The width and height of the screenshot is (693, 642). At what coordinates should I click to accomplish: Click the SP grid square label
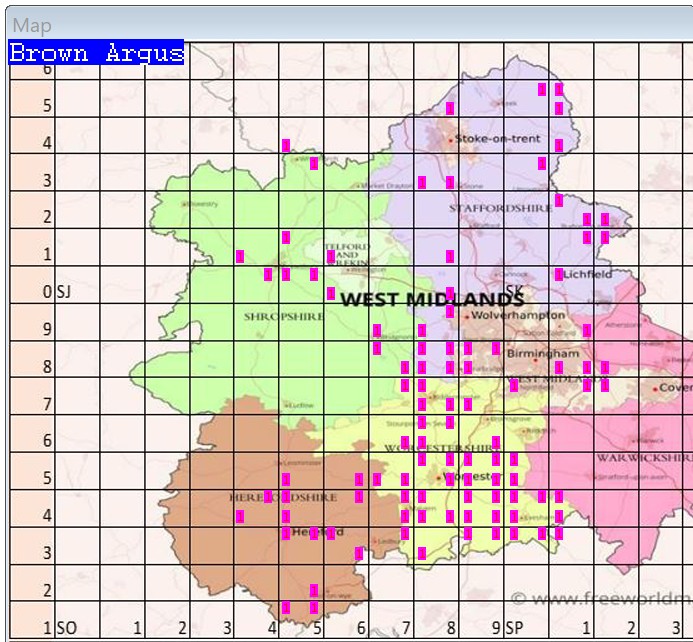514,628
